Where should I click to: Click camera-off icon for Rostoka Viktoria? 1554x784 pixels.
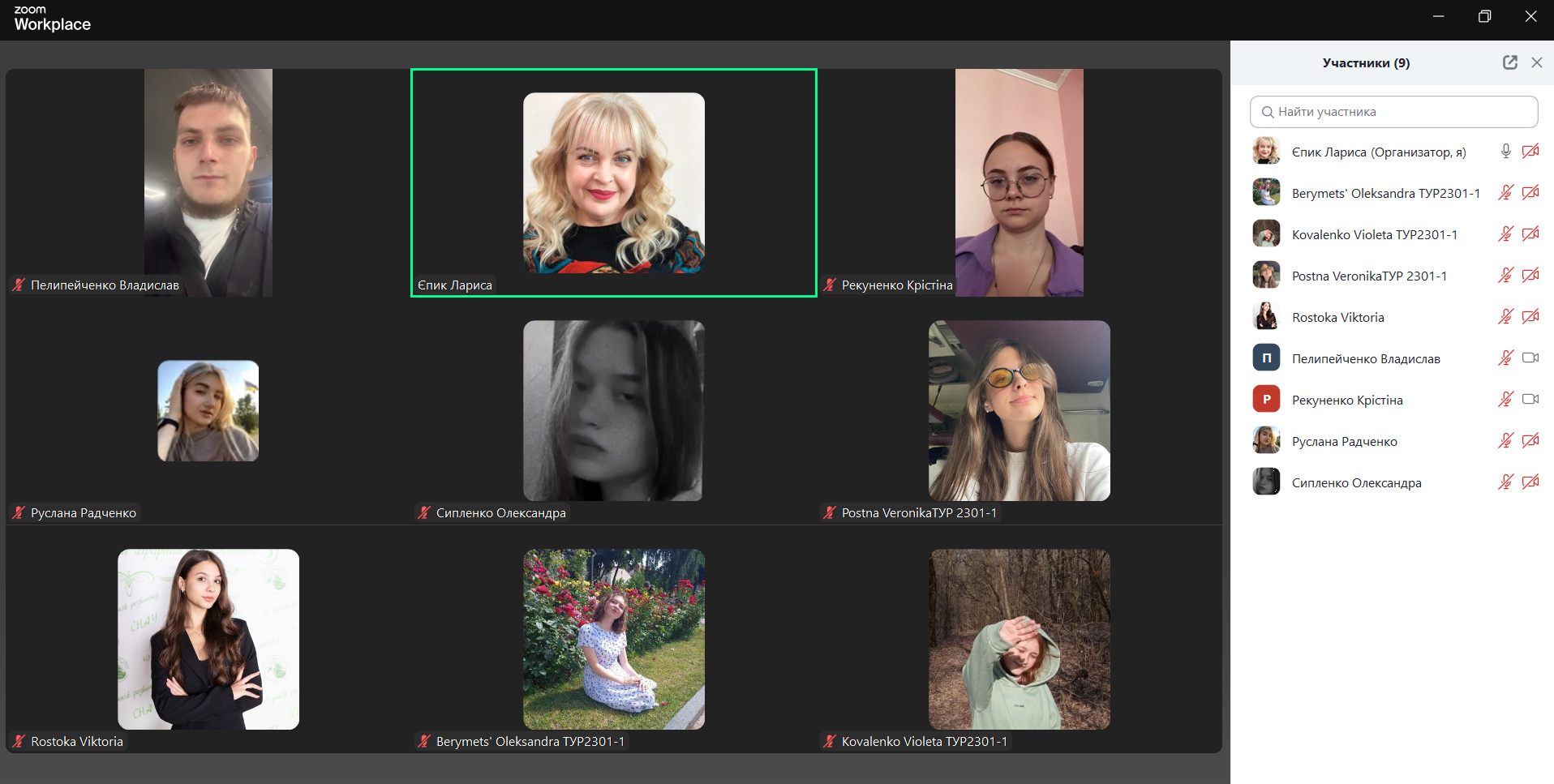coord(1530,317)
